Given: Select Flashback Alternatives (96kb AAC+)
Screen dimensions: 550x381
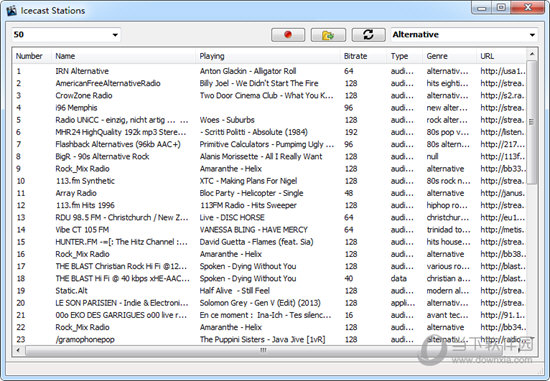Looking at the screenshot, I should [x=118, y=145].
